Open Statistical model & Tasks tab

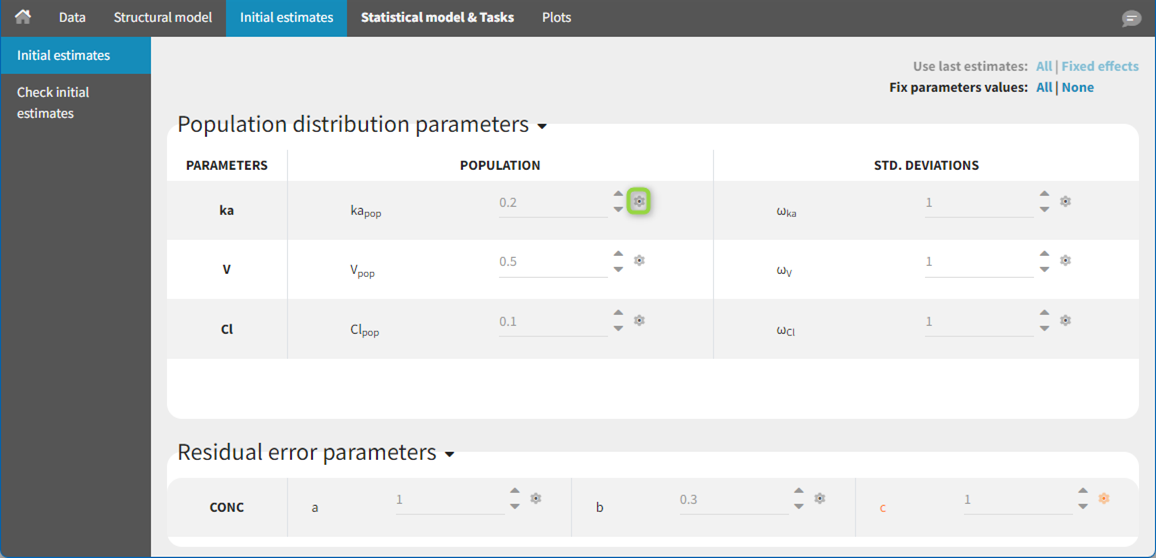click(437, 17)
